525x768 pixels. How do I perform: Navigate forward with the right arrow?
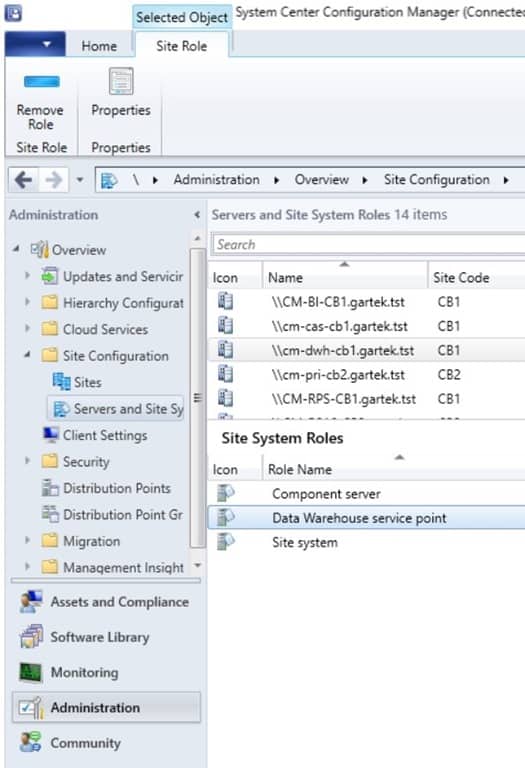point(53,180)
